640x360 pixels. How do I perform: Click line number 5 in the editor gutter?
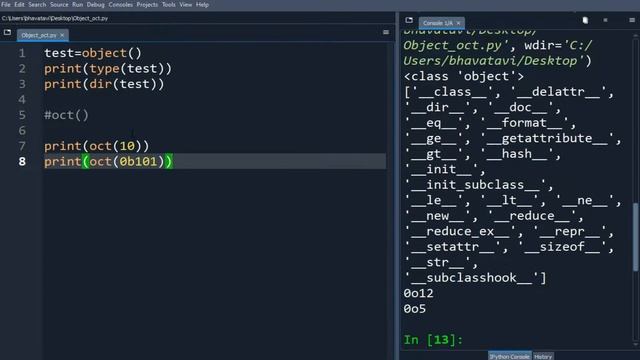pyautogui.click(x=22, y=115)
